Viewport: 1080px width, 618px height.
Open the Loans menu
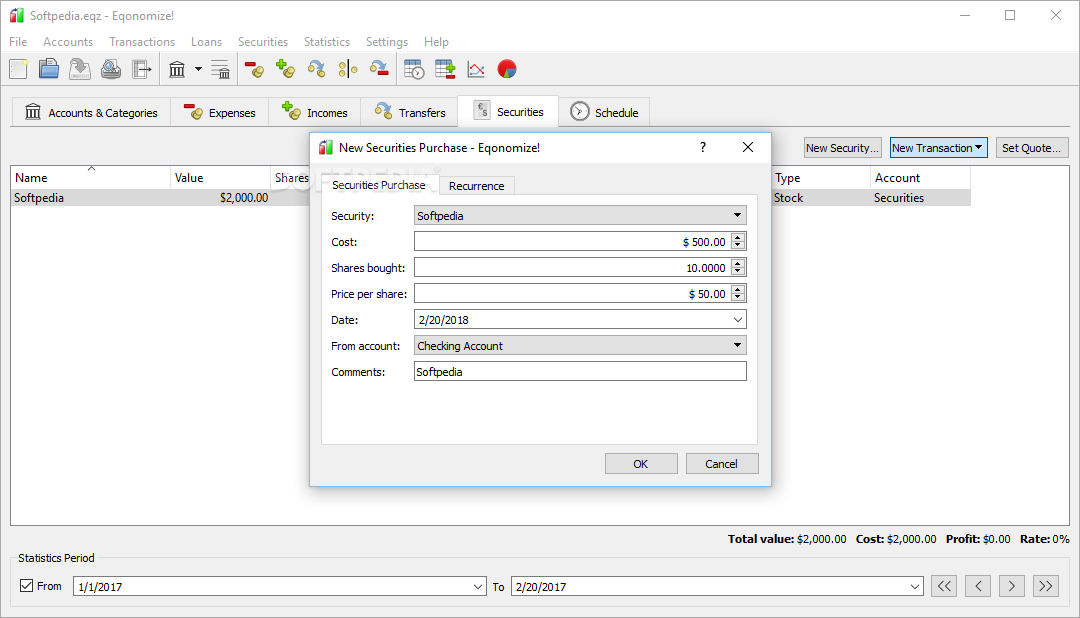click(207, 42)
